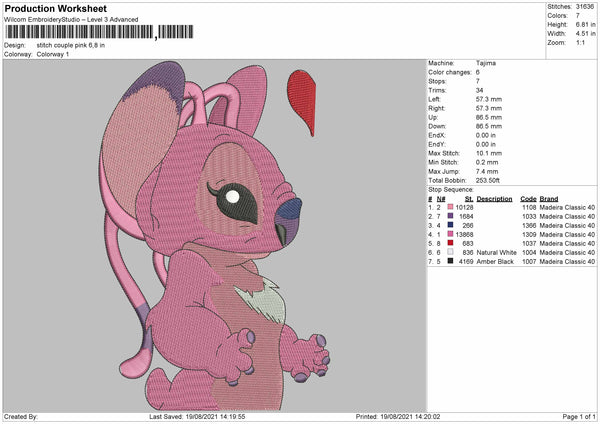Click the 'Colorway 1' value

point(53,54)
